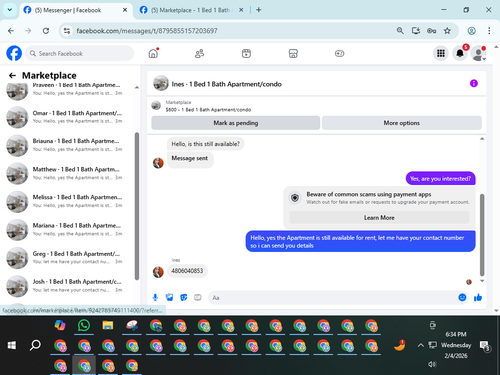The width and height of the screenshot is (500, 375).
Task: Open the Melissa conversation
Action: pos(67,201)
